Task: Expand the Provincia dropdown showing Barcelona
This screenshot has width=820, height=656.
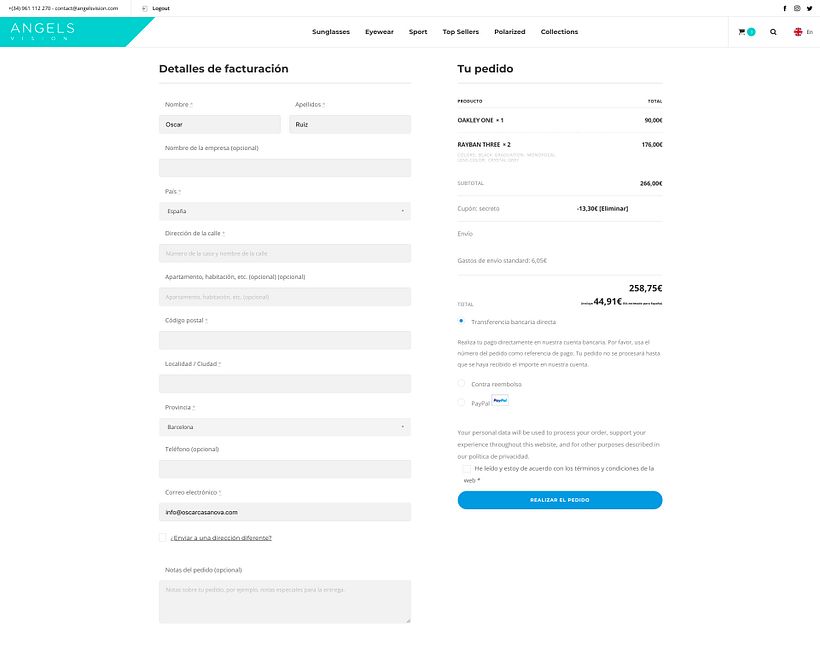Action: (285, 427)
